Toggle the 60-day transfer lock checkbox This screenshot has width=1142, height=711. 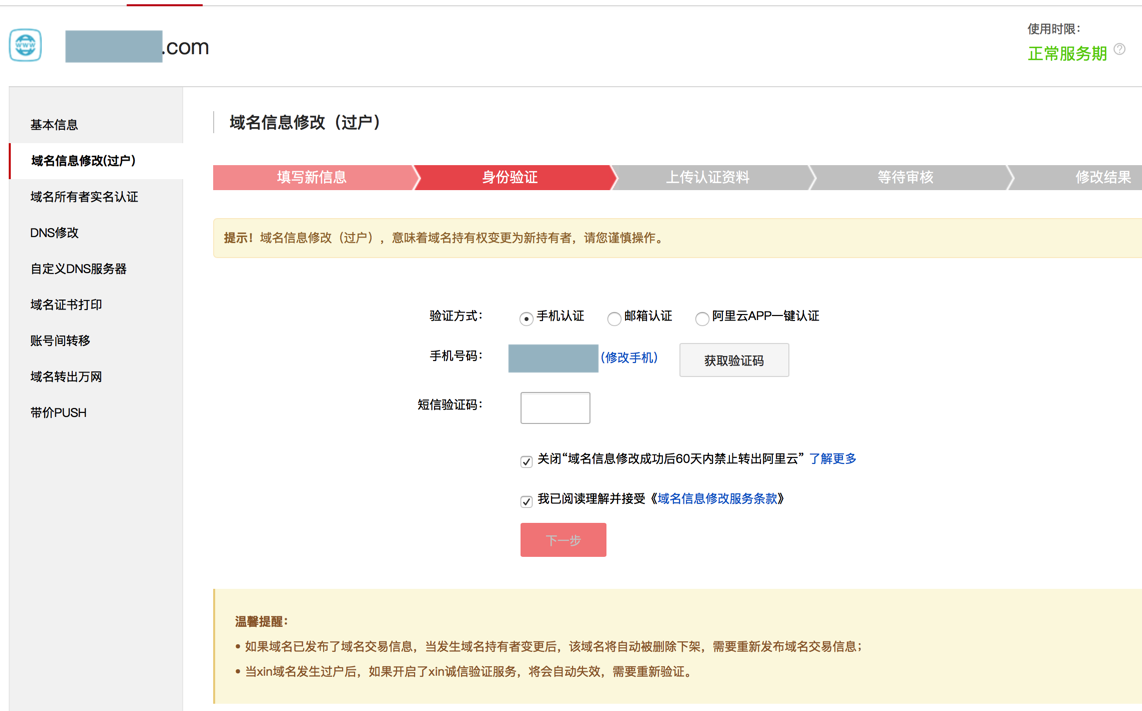526,461
